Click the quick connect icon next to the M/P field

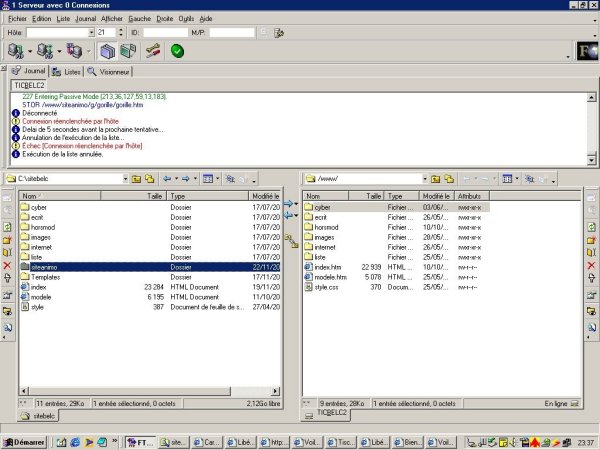tap(279, 33)
